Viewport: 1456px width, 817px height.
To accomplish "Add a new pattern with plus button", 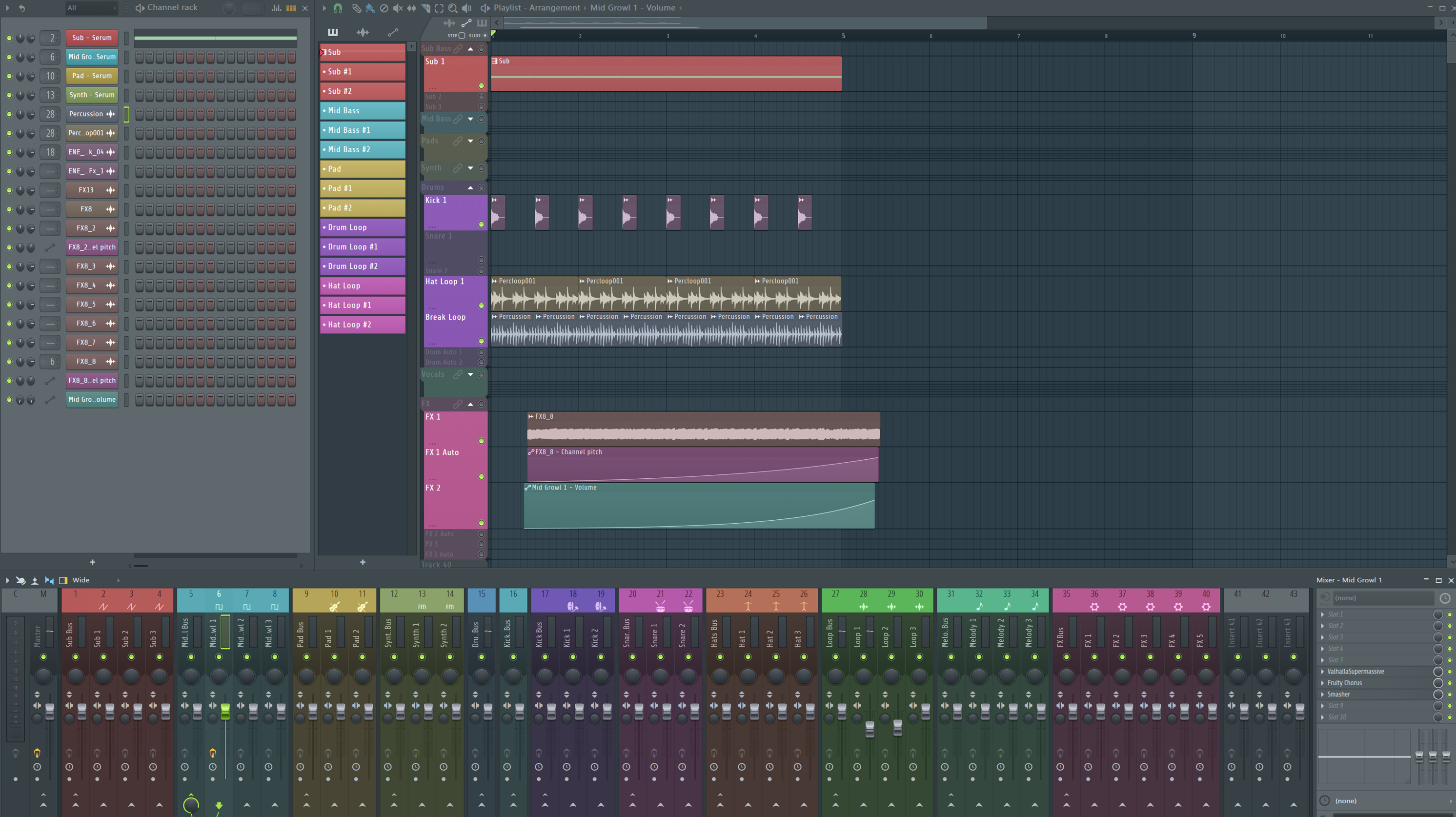I will 363,562.
